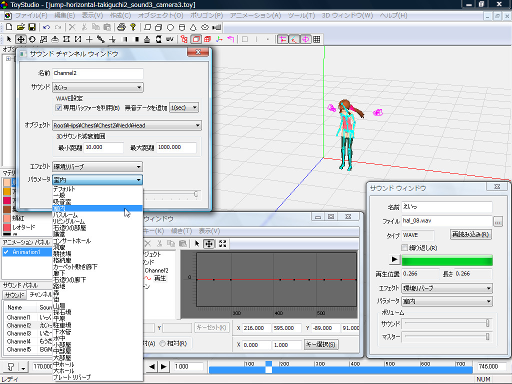Open the Animation(A) menu
This screenshot has height=384, width=512.
pyautogui.click(x=255, y=16)
